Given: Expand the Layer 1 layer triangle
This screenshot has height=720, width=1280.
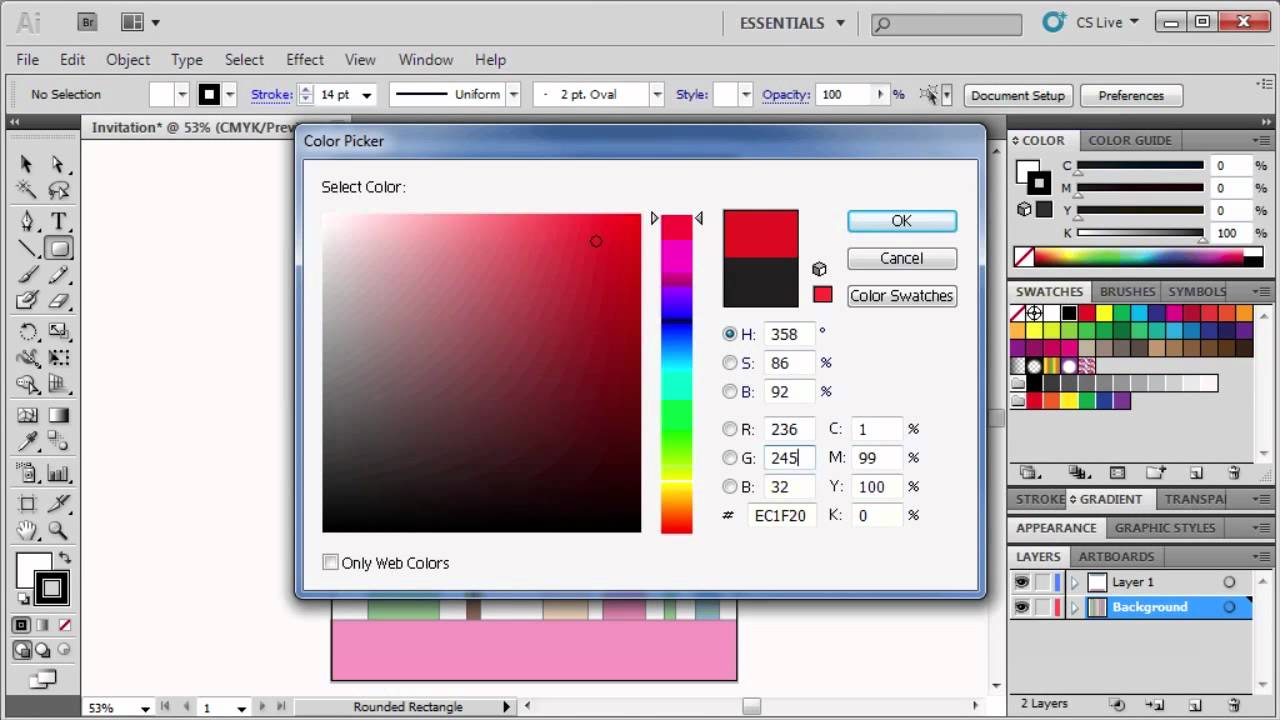Looking at the screenshot, I should point(1075,582).
